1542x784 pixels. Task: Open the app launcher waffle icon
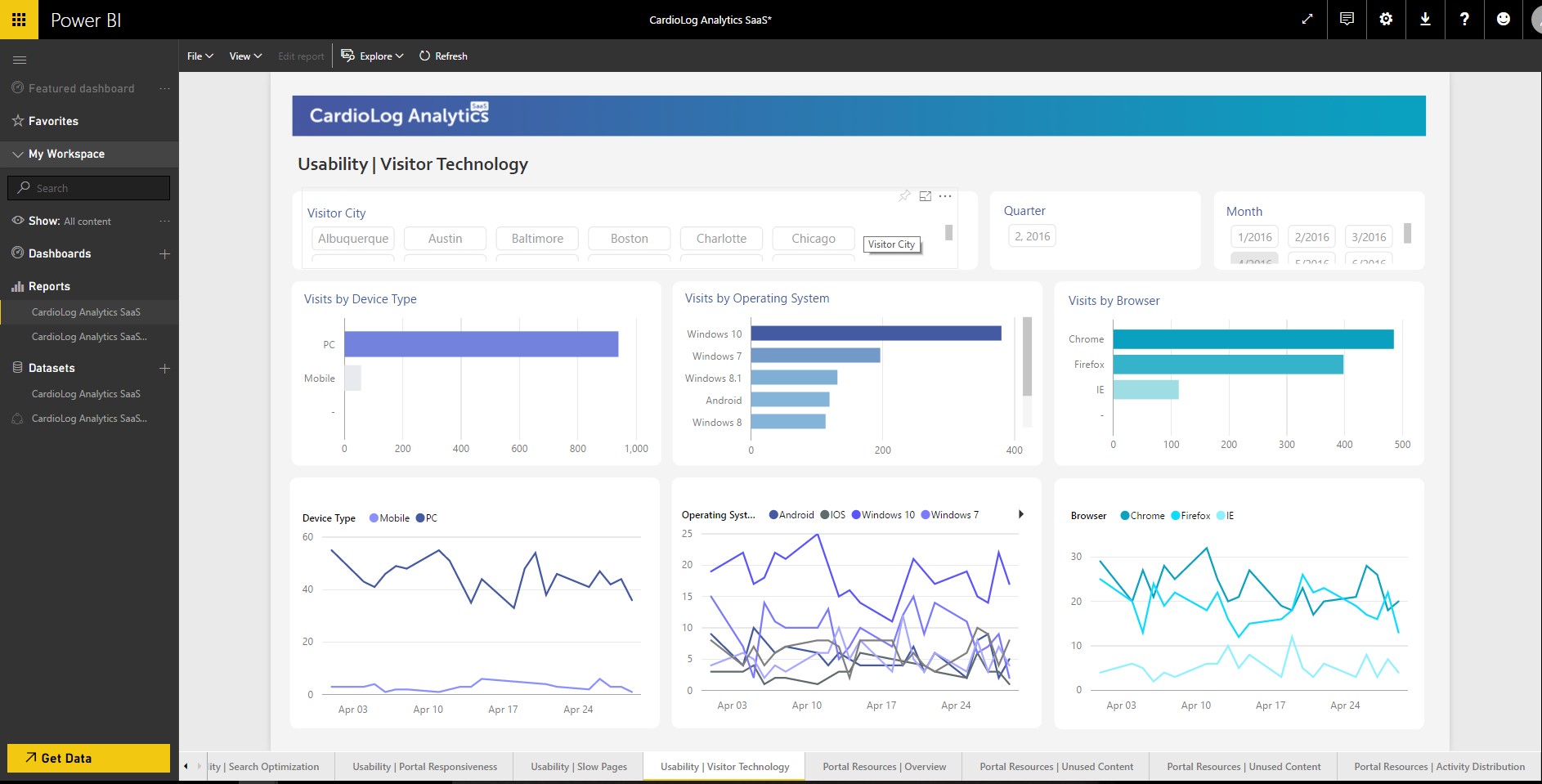[x=19, y=20]
